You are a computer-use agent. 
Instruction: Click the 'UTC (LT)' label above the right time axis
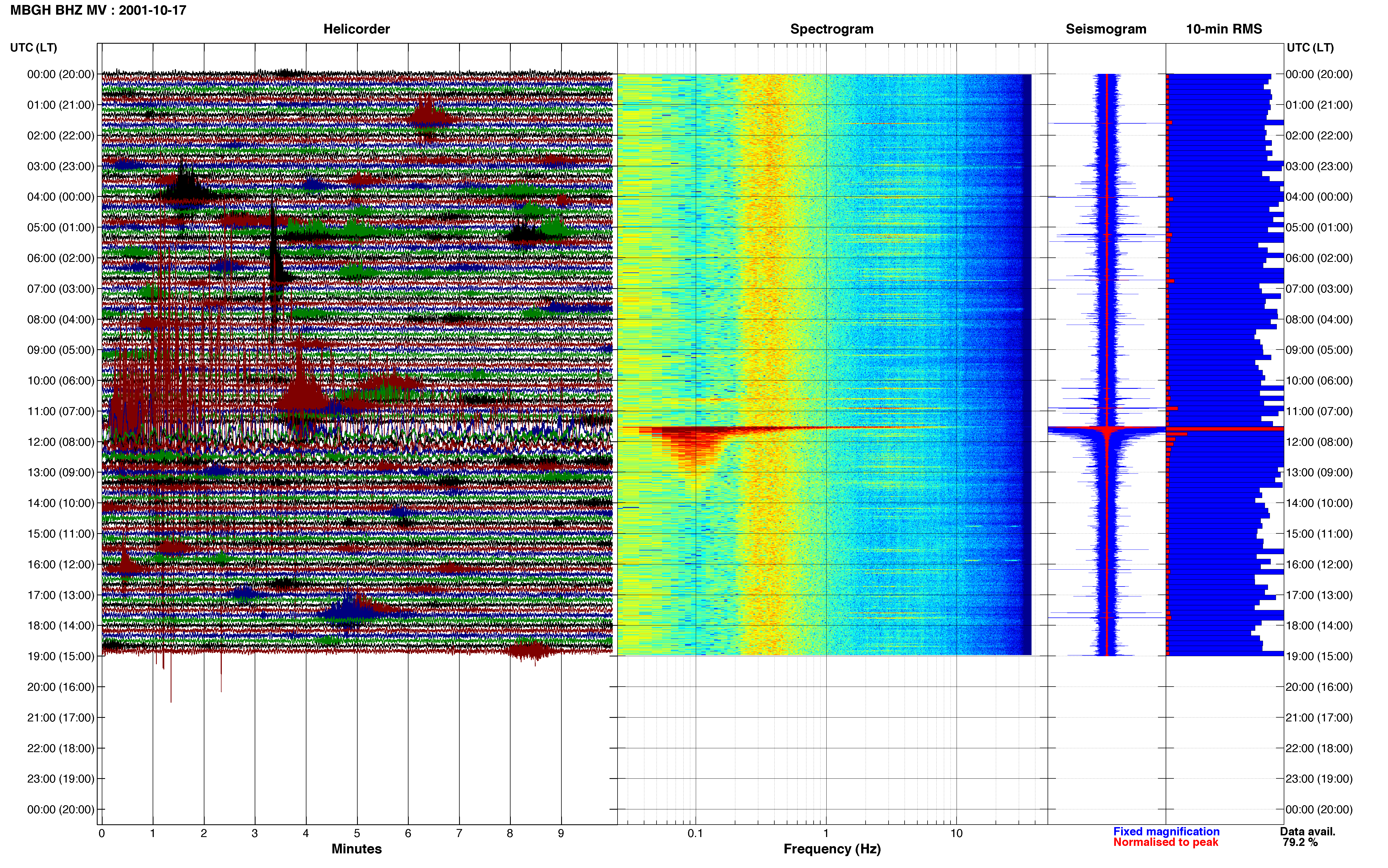pyautogui.click(x=1310, y=47)
